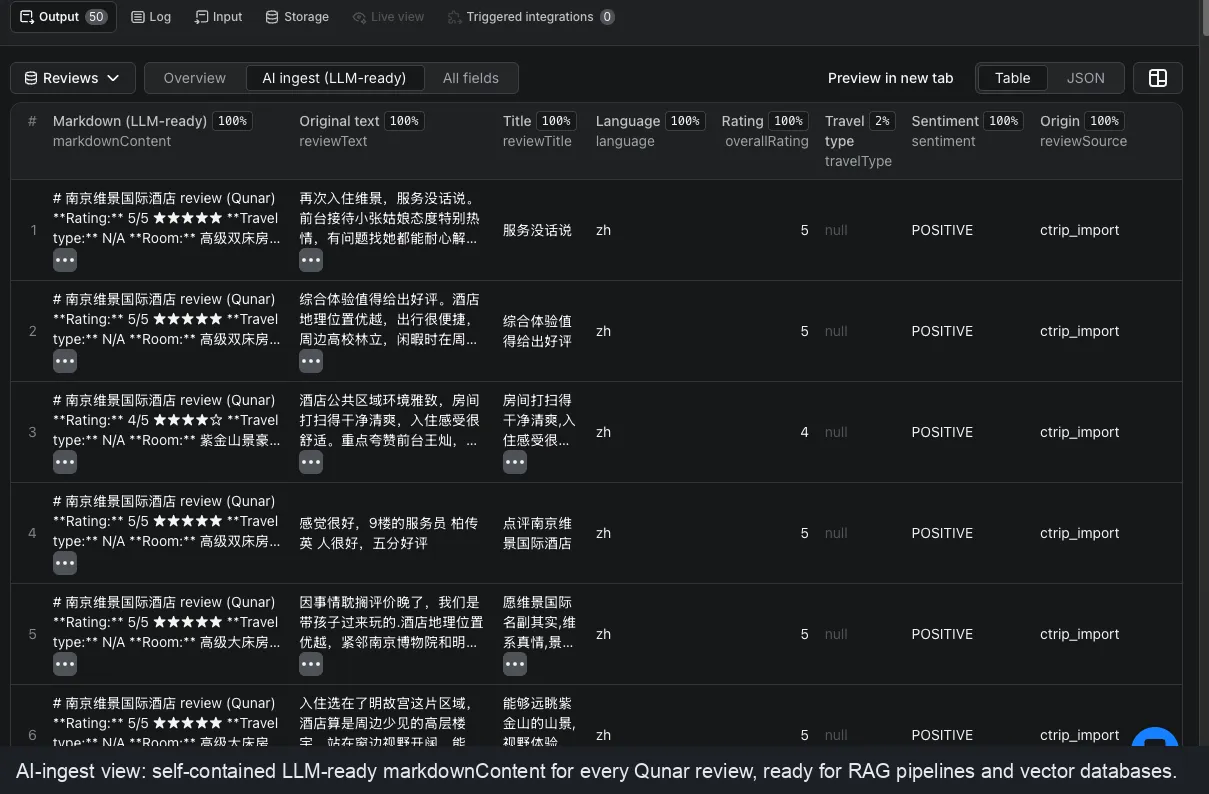The image size is (1209, 794).
Task: Expand review title in row 3
Action: [515, 462]
